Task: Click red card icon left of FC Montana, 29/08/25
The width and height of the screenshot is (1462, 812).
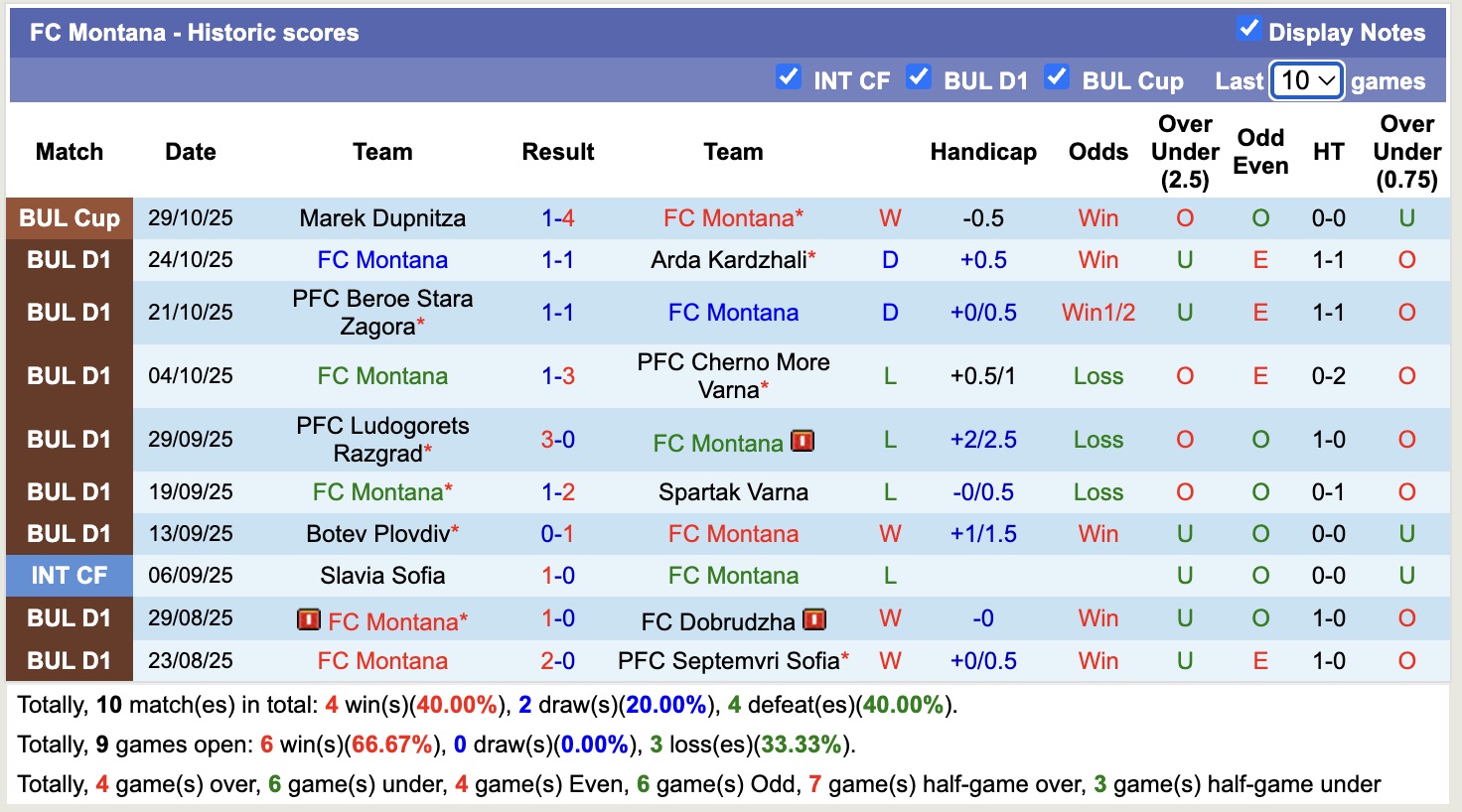Action: pyautogui.click(x=309, y=620)
